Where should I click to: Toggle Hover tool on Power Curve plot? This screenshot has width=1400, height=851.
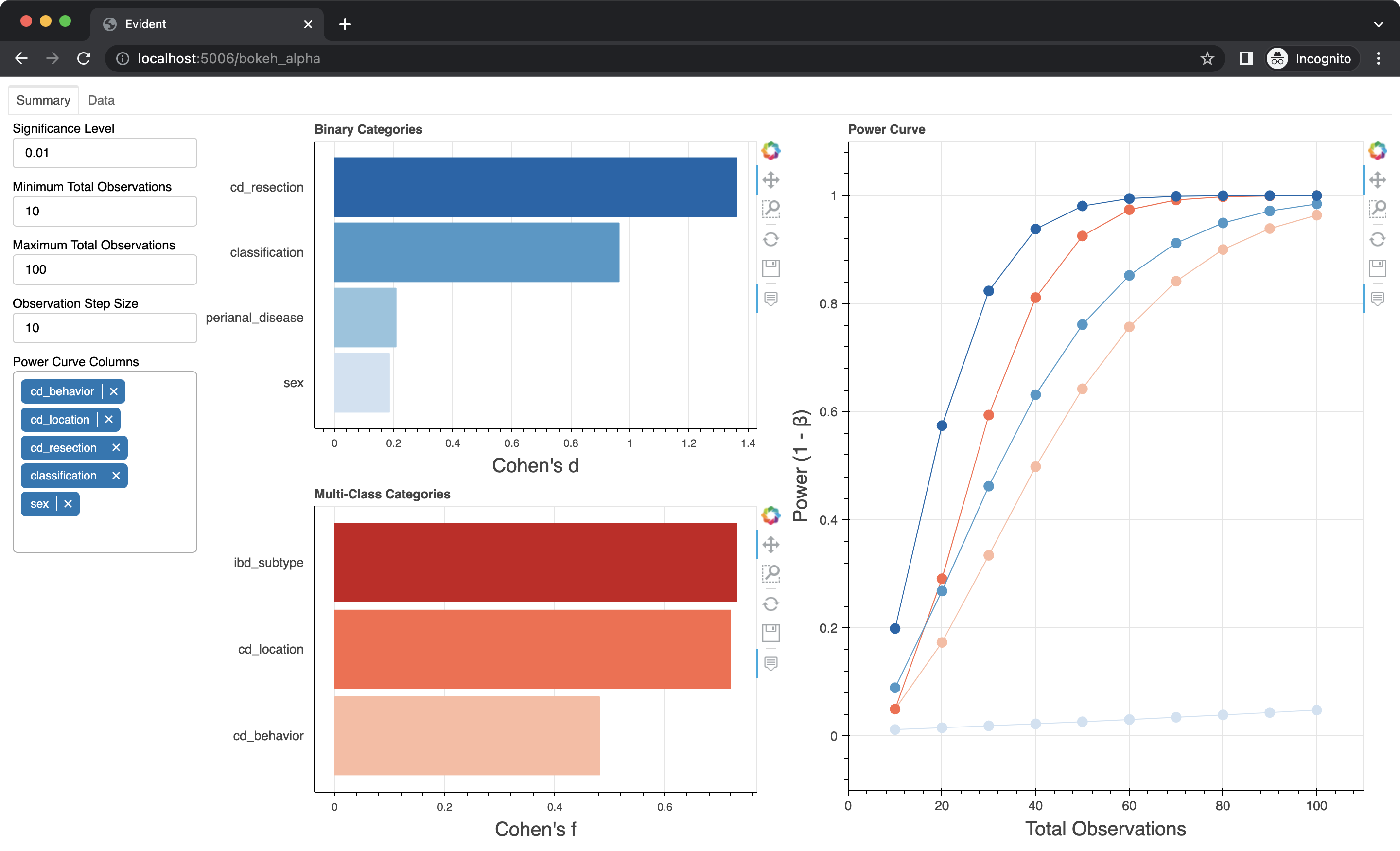coord(1377,299)
